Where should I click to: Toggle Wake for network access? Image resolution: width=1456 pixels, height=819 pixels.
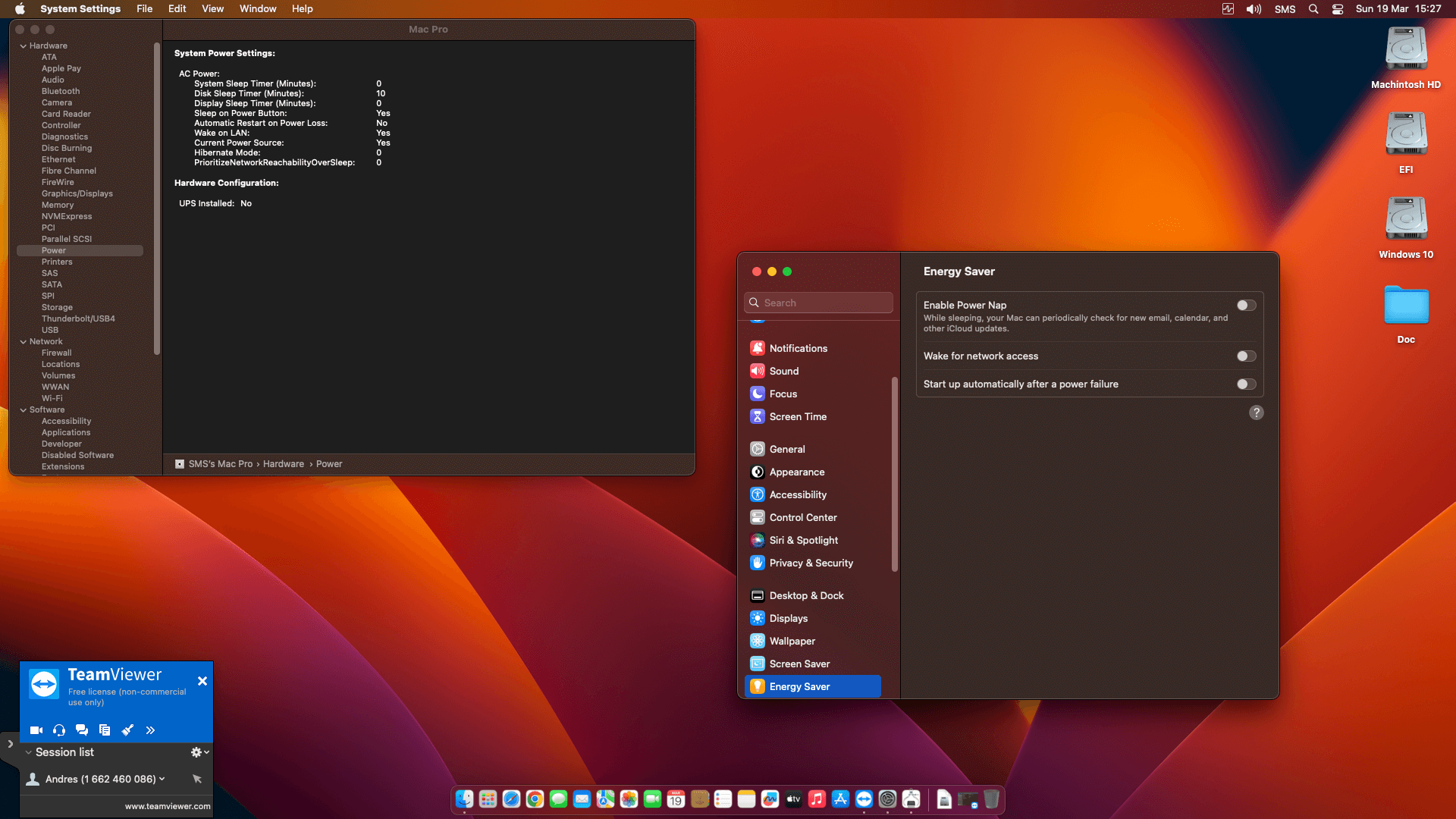click(x=1246, y=356)
